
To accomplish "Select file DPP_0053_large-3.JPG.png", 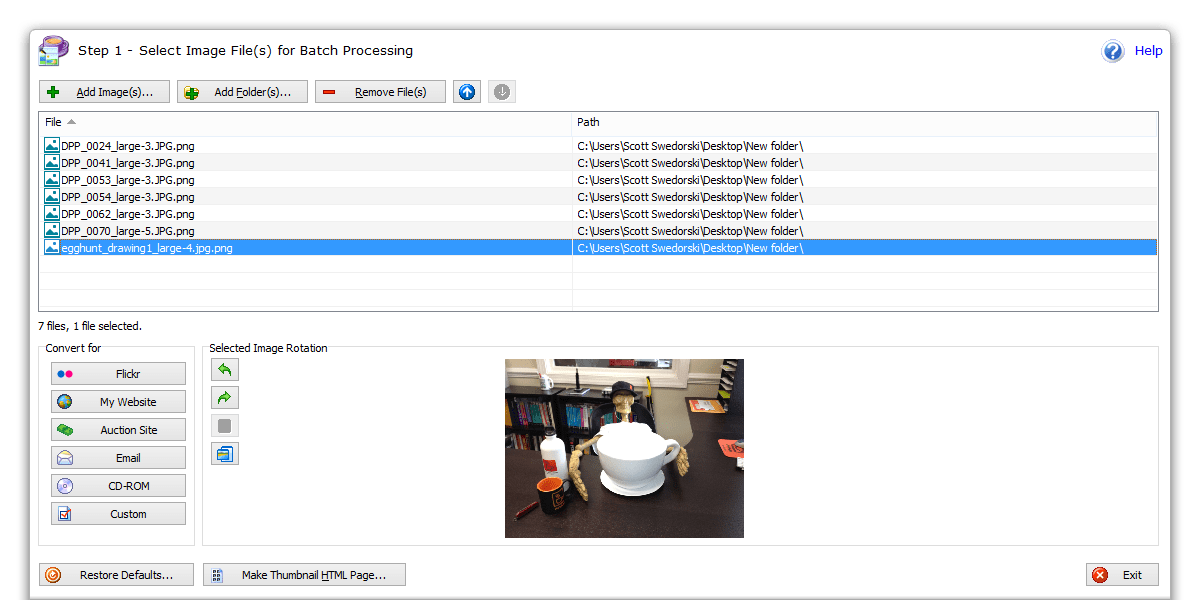I will [x=127, y=180].
